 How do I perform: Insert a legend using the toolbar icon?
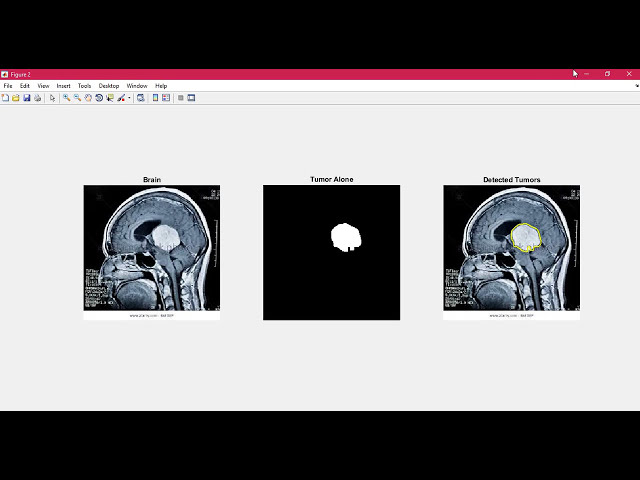tap(166, 98)
